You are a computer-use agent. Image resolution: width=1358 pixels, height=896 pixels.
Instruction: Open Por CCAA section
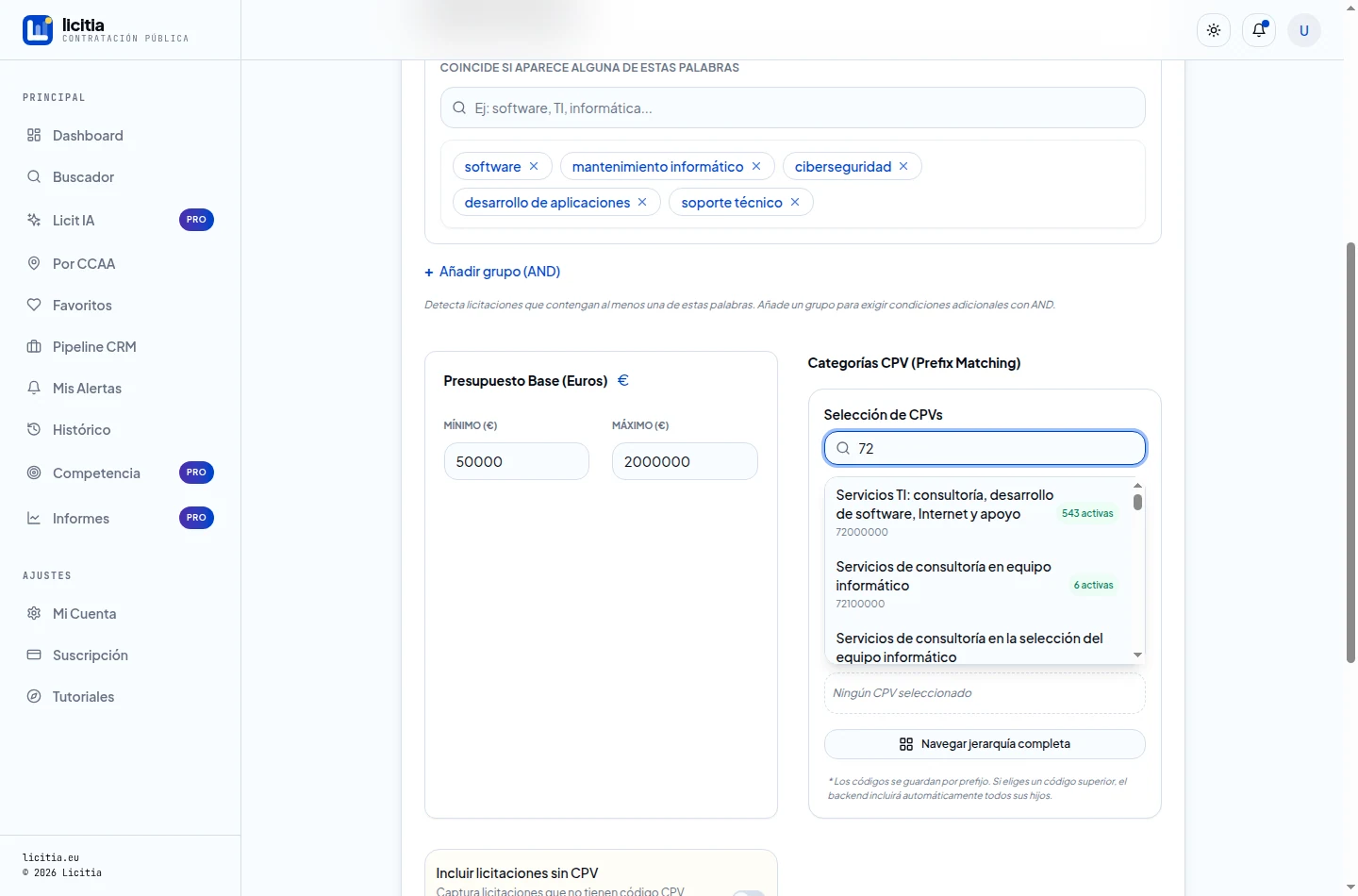pyautogui.click(x=120, y=263)
